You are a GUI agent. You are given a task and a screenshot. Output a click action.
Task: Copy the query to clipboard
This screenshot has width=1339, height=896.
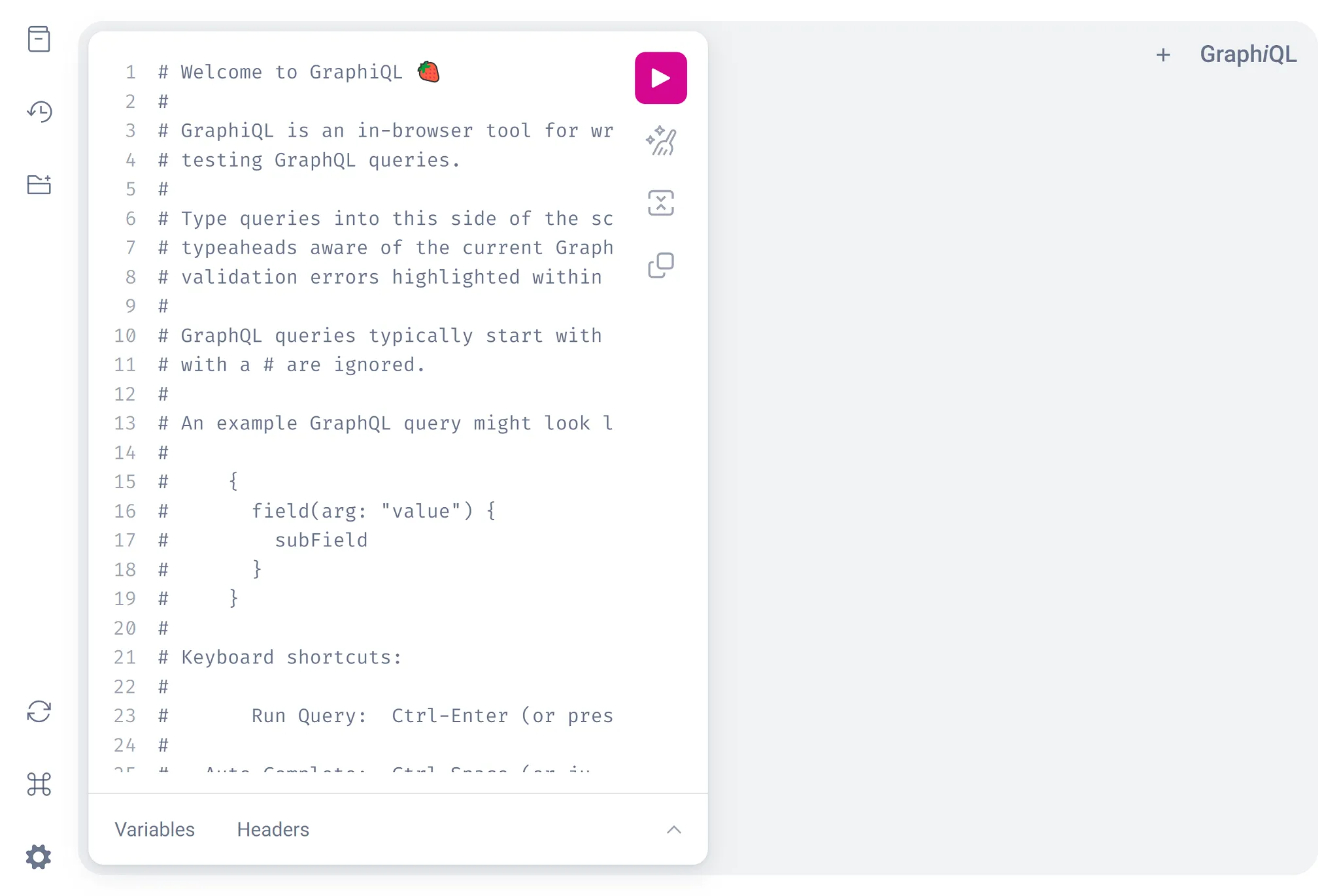(x=661, y=264)
